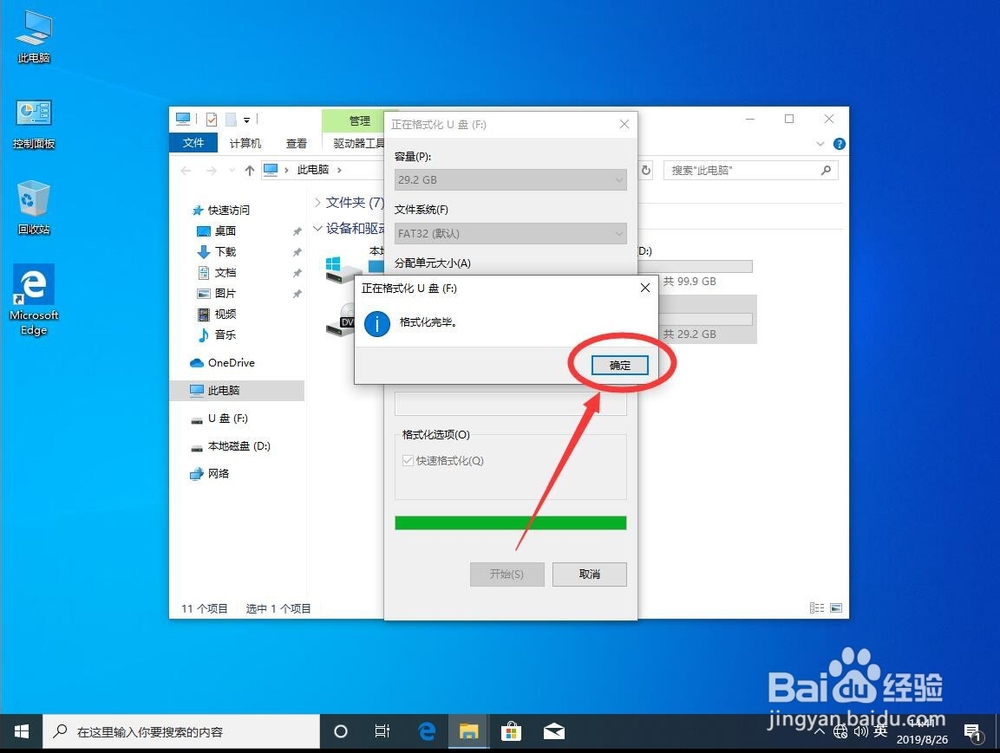Switch to details view icon
1000x753 pixels.
point(817,608)
